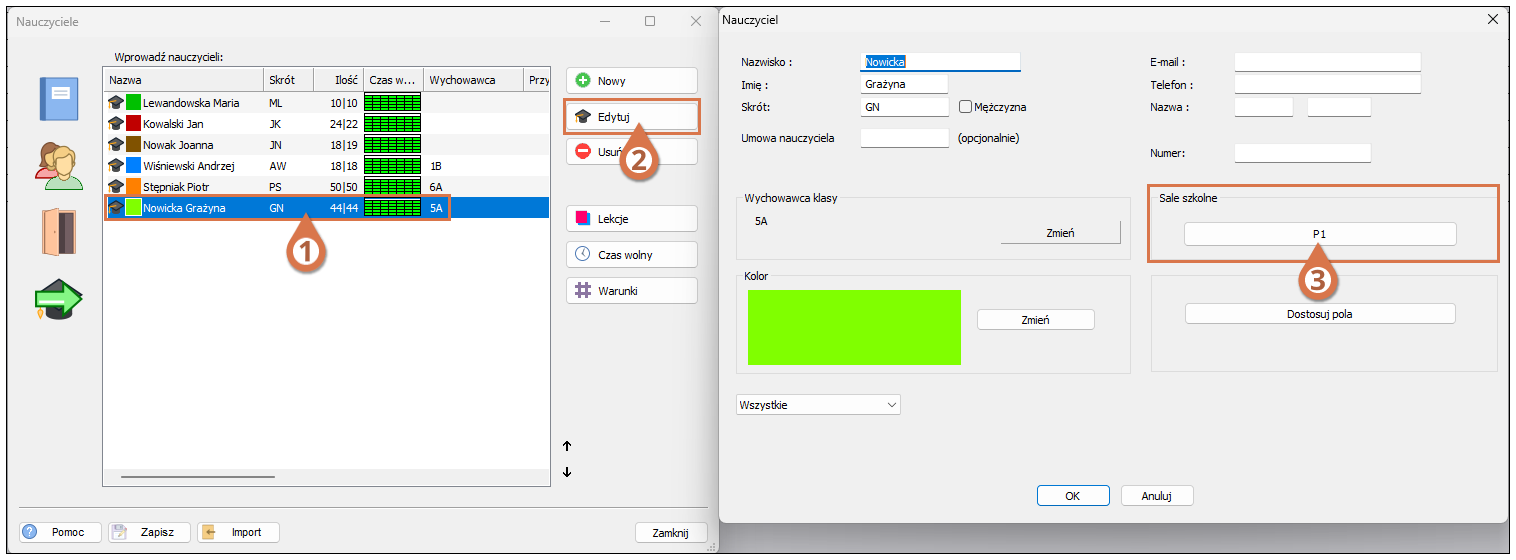This screenshot has width=1516, height=560.
Task: Click the Skrót field containing GN
Action: [x=904, y=107]
